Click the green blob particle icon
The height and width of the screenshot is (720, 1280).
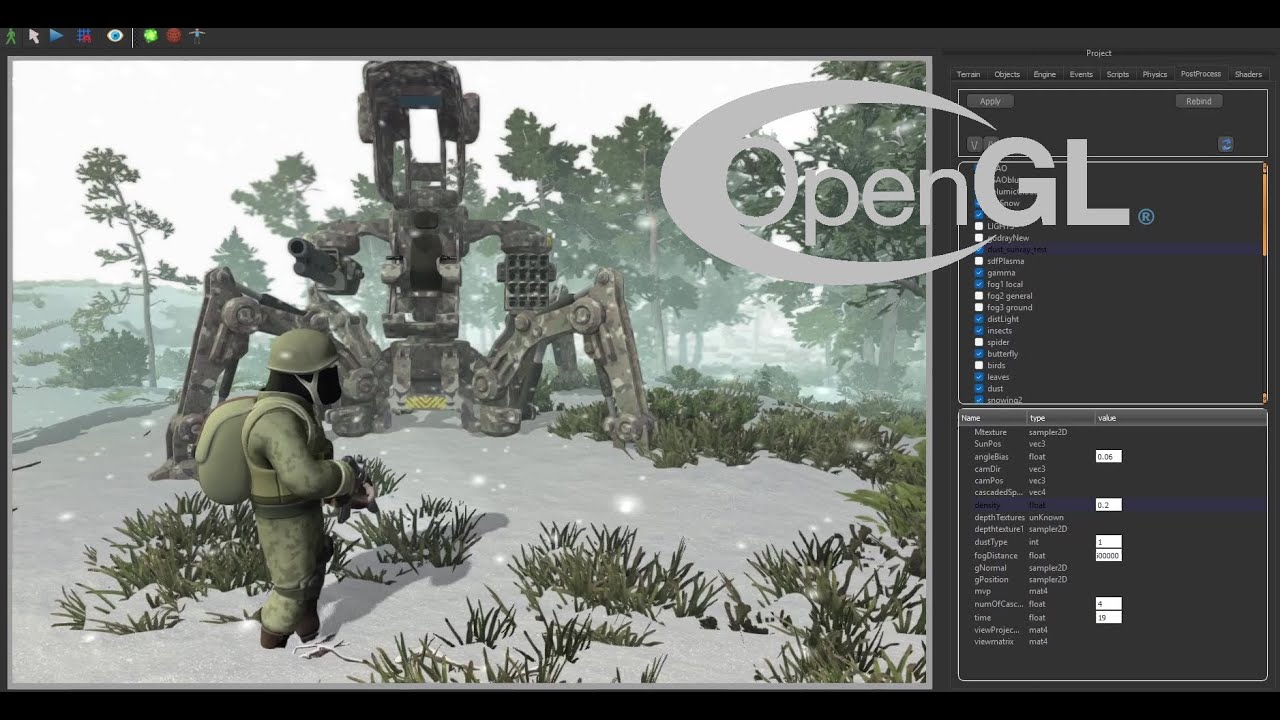150,35
